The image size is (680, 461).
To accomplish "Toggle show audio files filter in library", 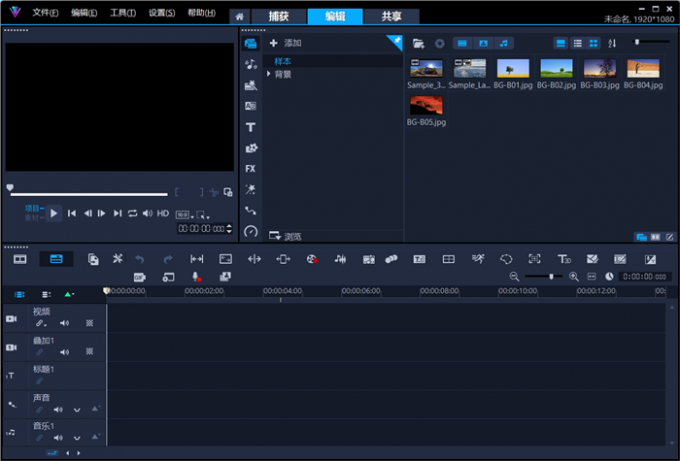I will point(503,43).
